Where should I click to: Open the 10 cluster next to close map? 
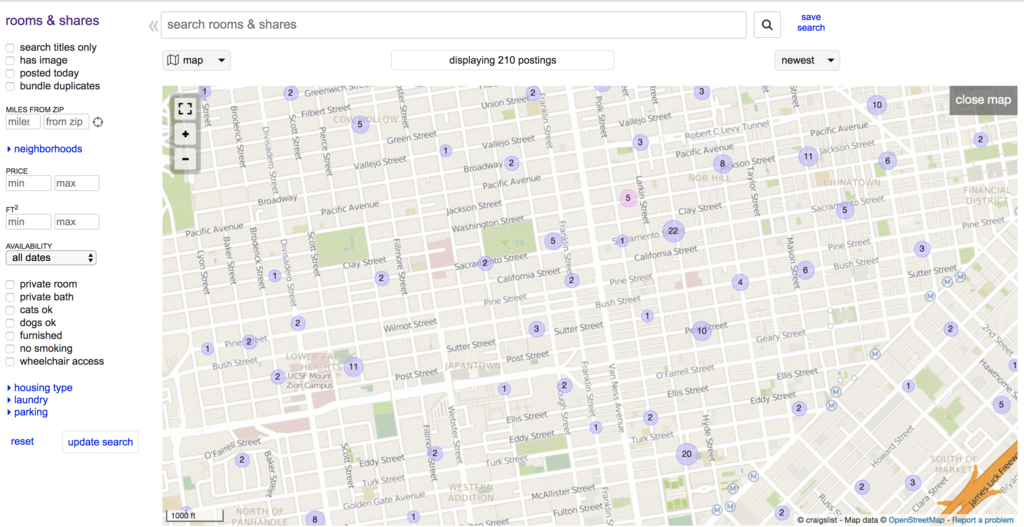(x=876, y=104)
